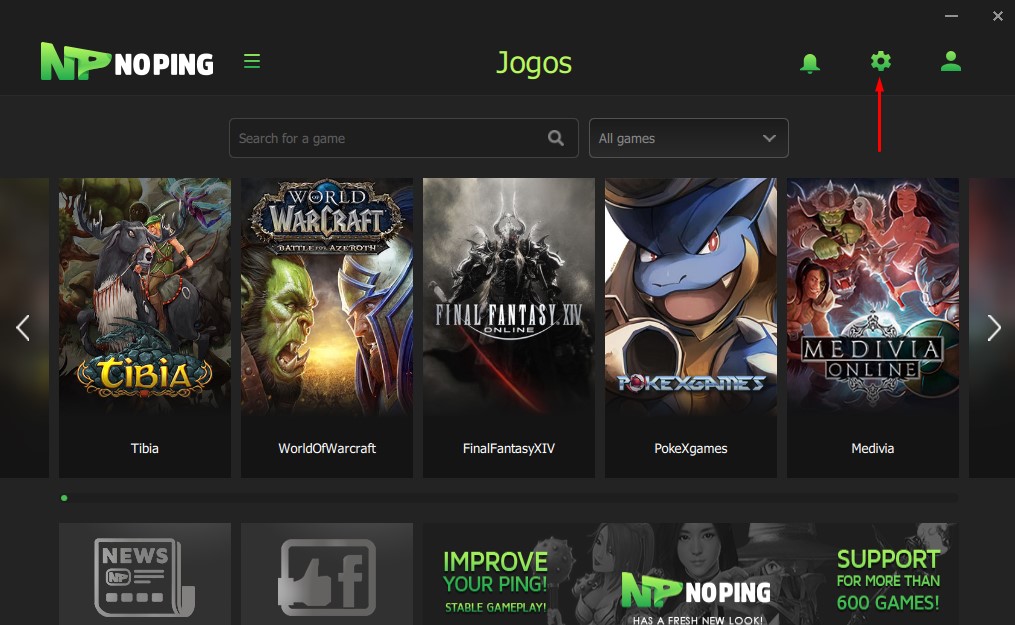Click the search magnifier icon
1015x625 pixels.
point(555,138)
